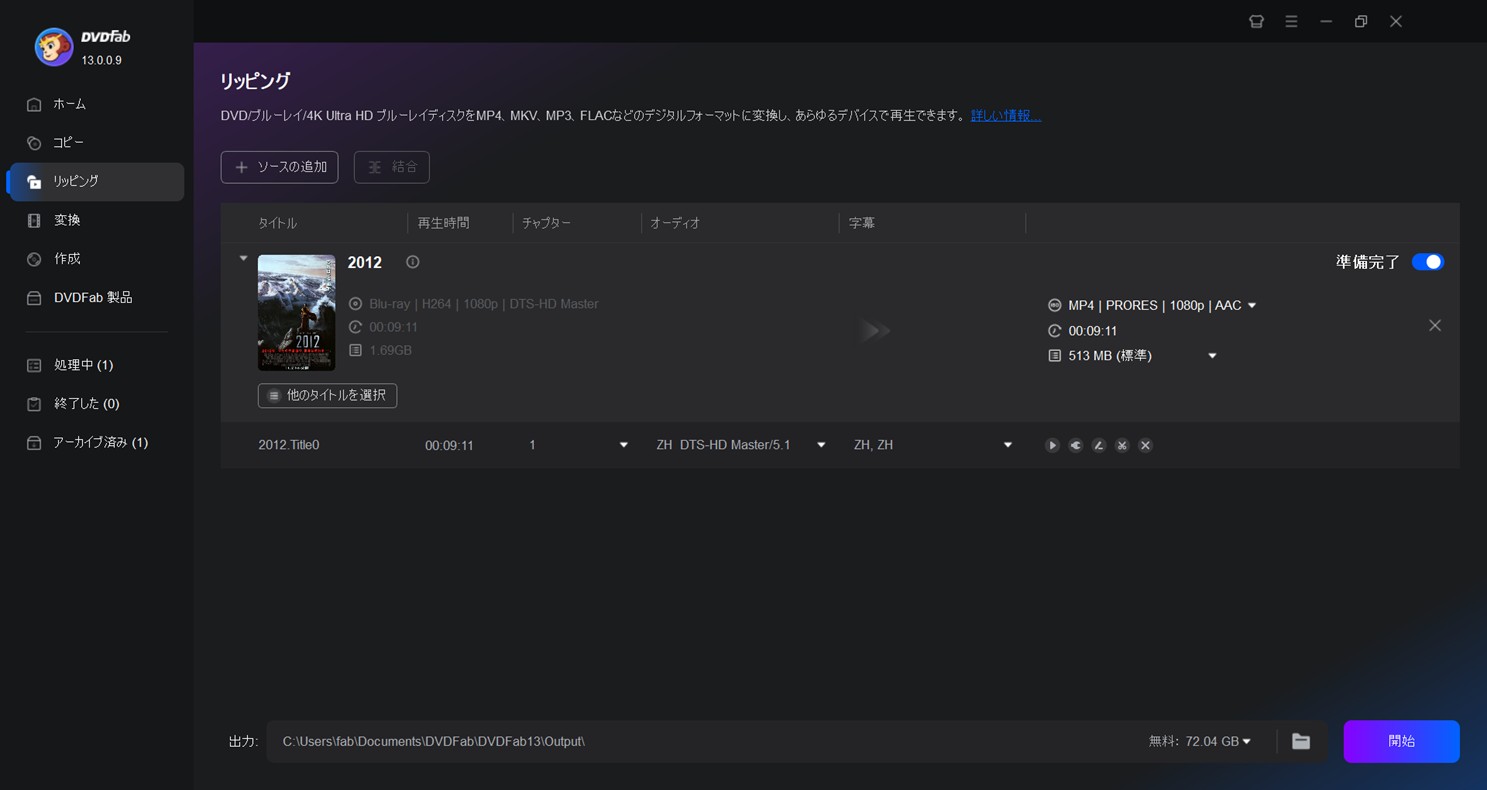The image size is (1487, 790).
Task: Click the 00:09:11 duration in Title0 row
Action: pyautogui.click(x=449, y=446)
